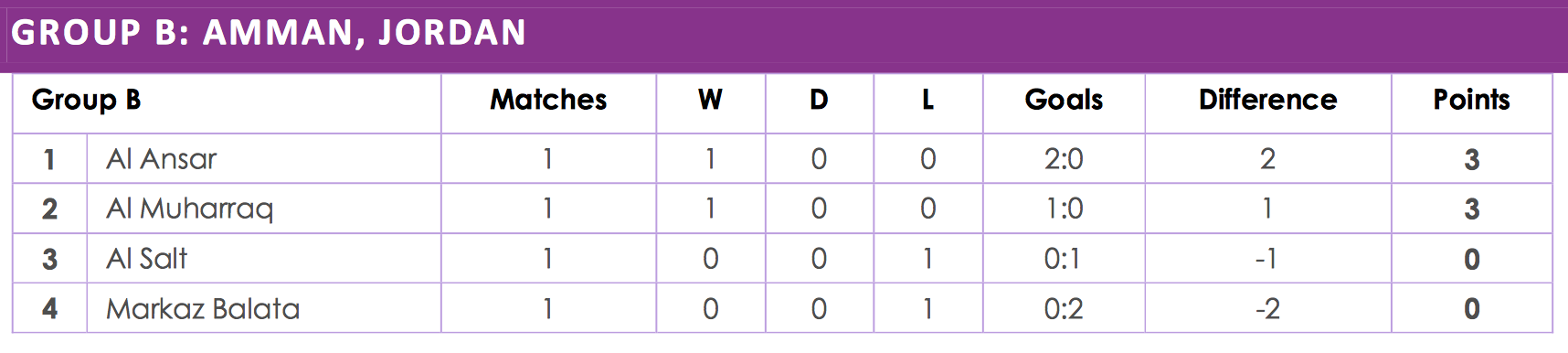Select the Matches column header
This screenshot has height=353, width=1568.
click(x=548, y=100)
